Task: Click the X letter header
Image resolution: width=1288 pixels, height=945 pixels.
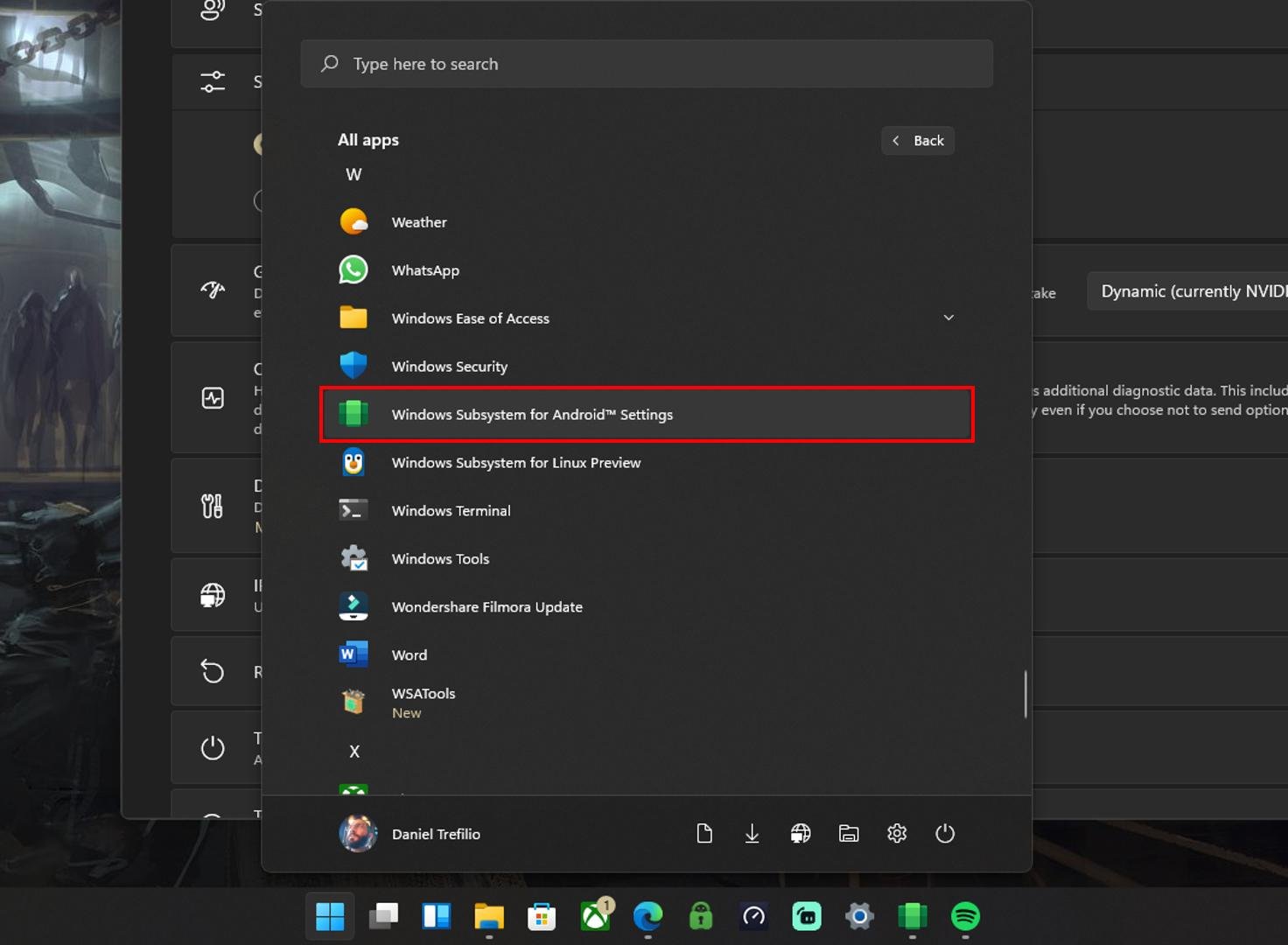Action: click(x=354, y=751)
